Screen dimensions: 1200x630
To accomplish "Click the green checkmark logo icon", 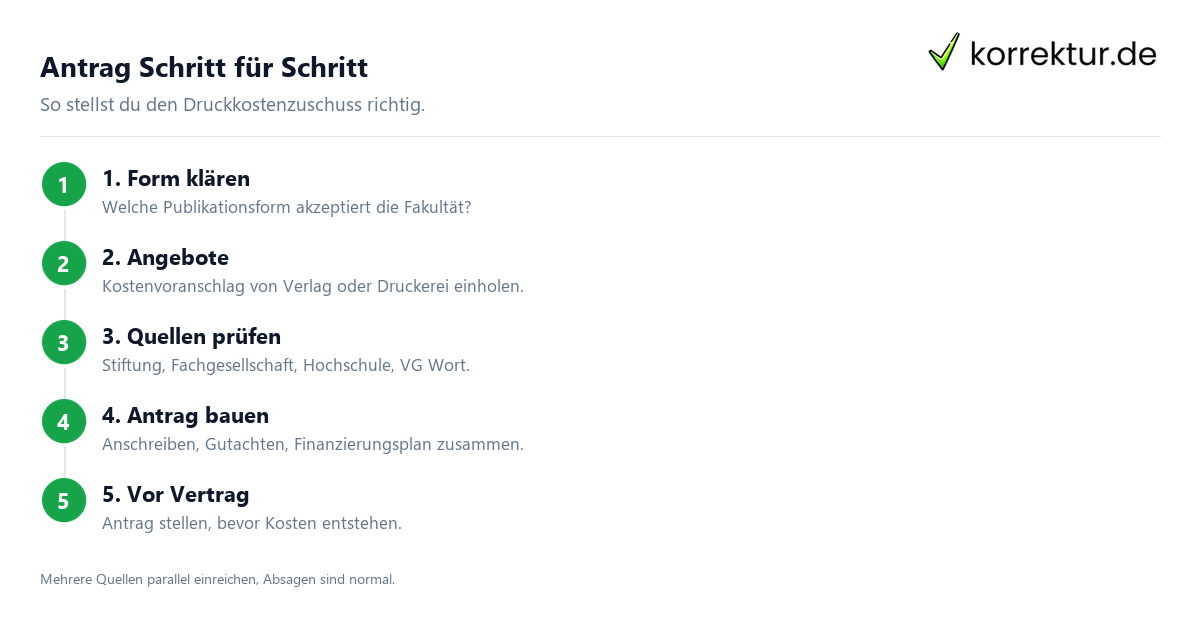I will (944, 52).
